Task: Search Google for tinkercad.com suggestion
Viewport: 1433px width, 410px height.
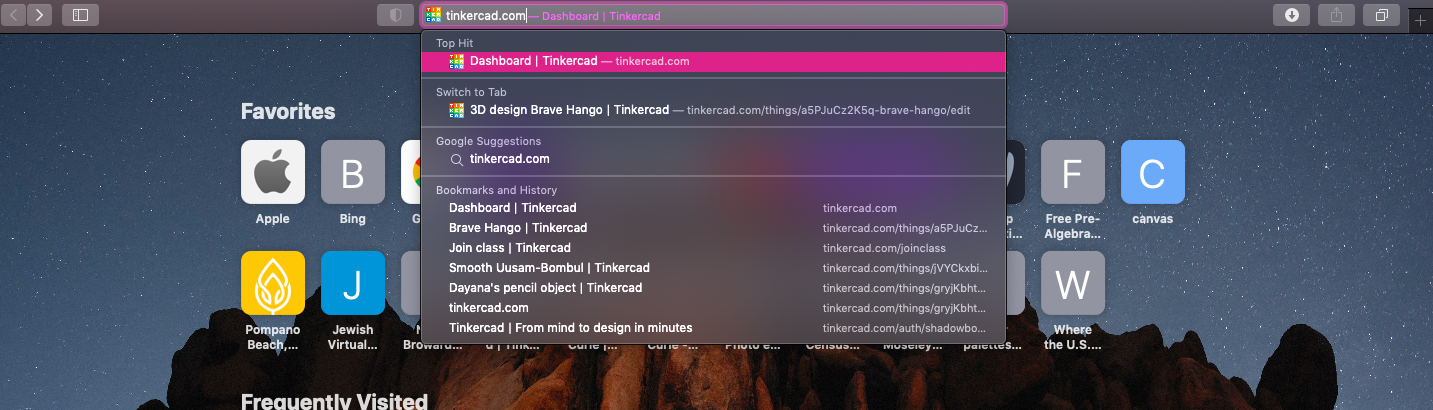Action: 713,159
